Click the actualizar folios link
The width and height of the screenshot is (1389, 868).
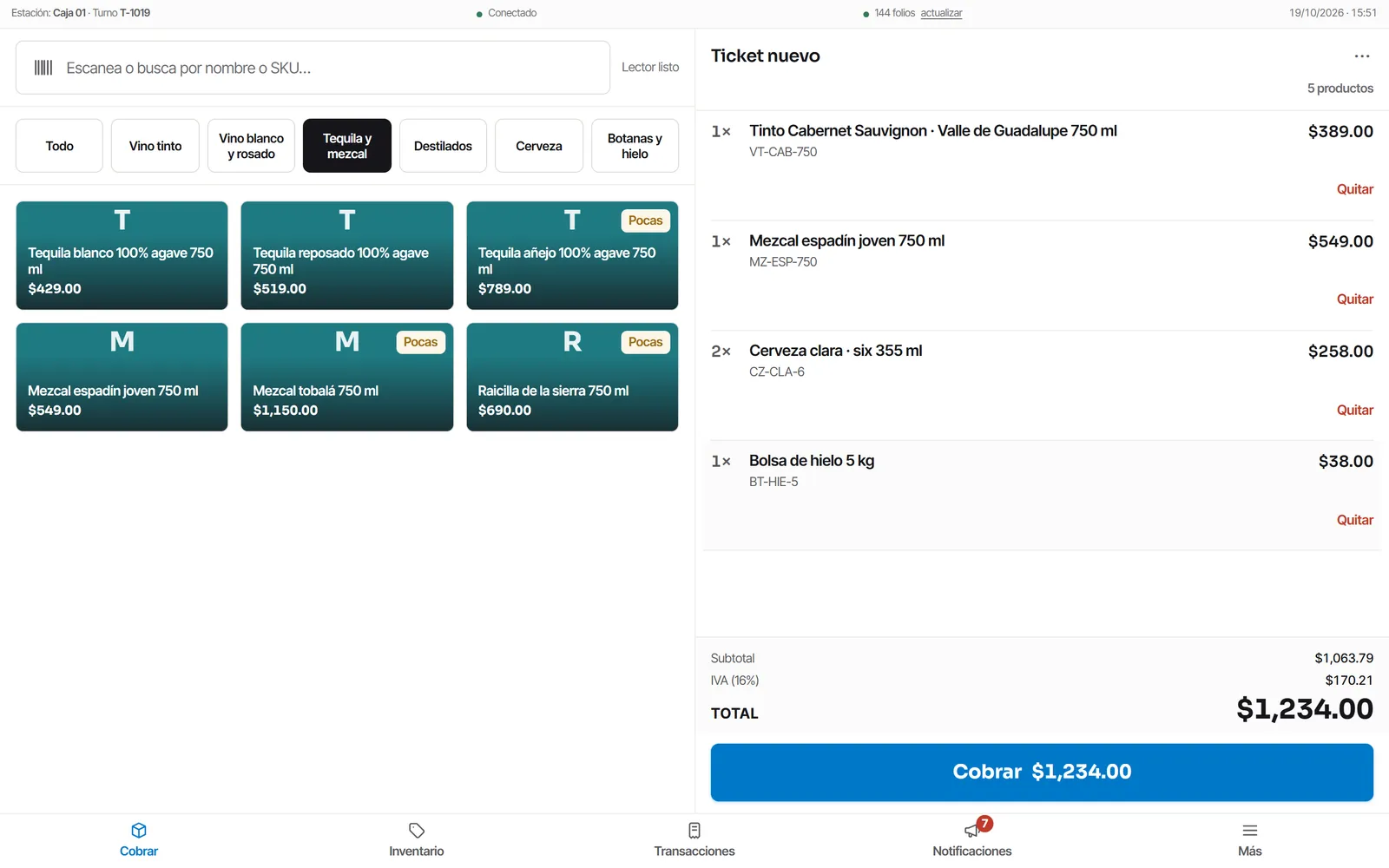click(941, 13)
